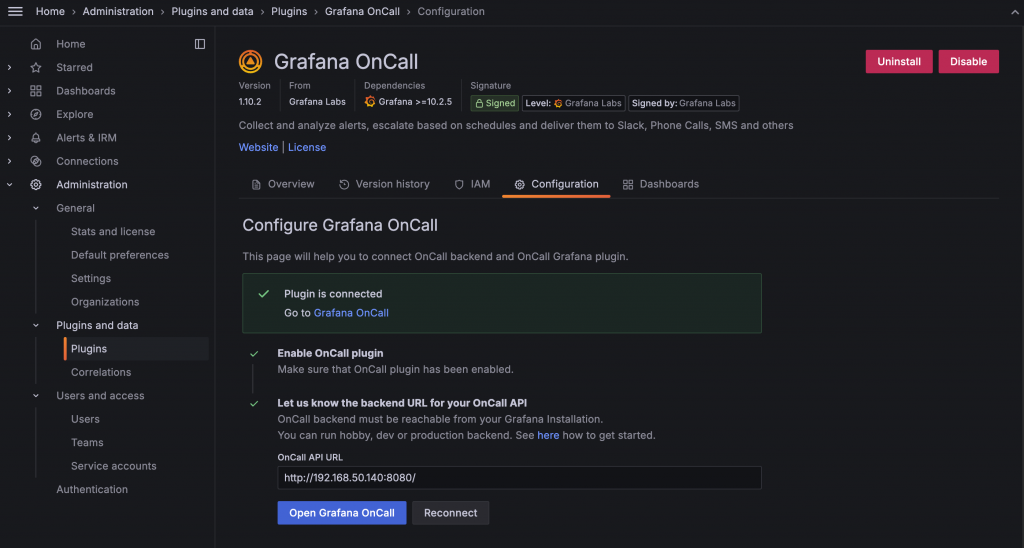Click the Signed by: Grafana Labs badge
Image resolution: width=1024 pixels, height=548 pixels.
click(x=684, y=103)
